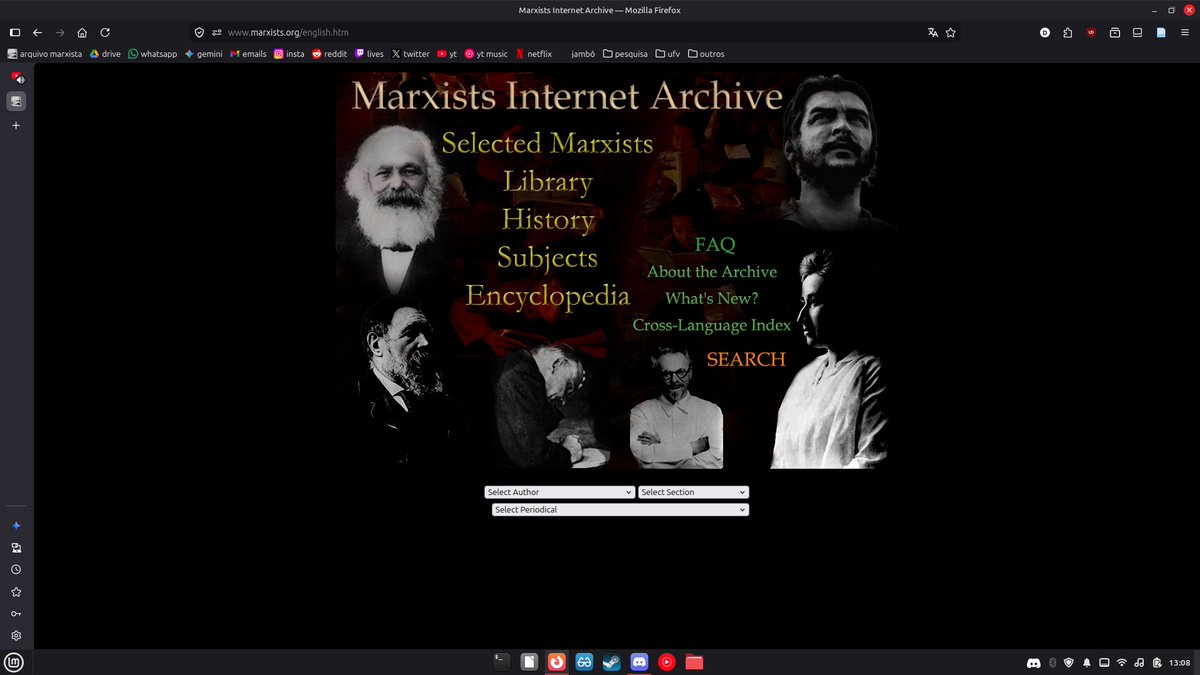Open the yt bookmark
The image size is (1200, 675).
coord(447,54)
